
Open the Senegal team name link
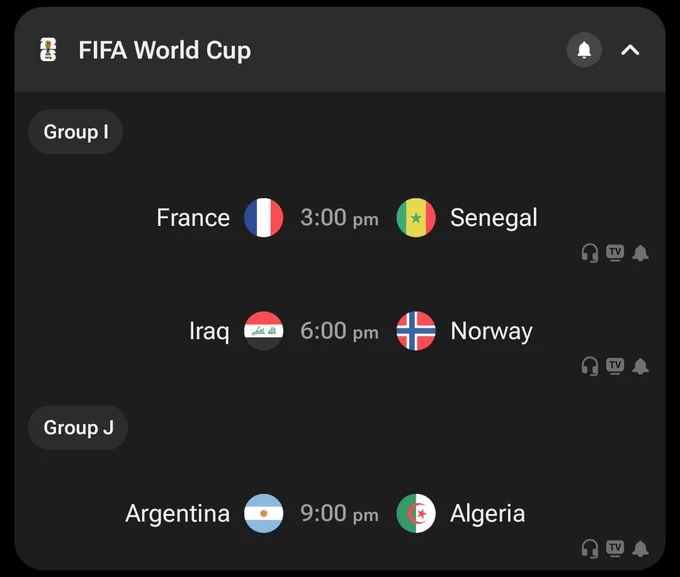coord(494,218)
